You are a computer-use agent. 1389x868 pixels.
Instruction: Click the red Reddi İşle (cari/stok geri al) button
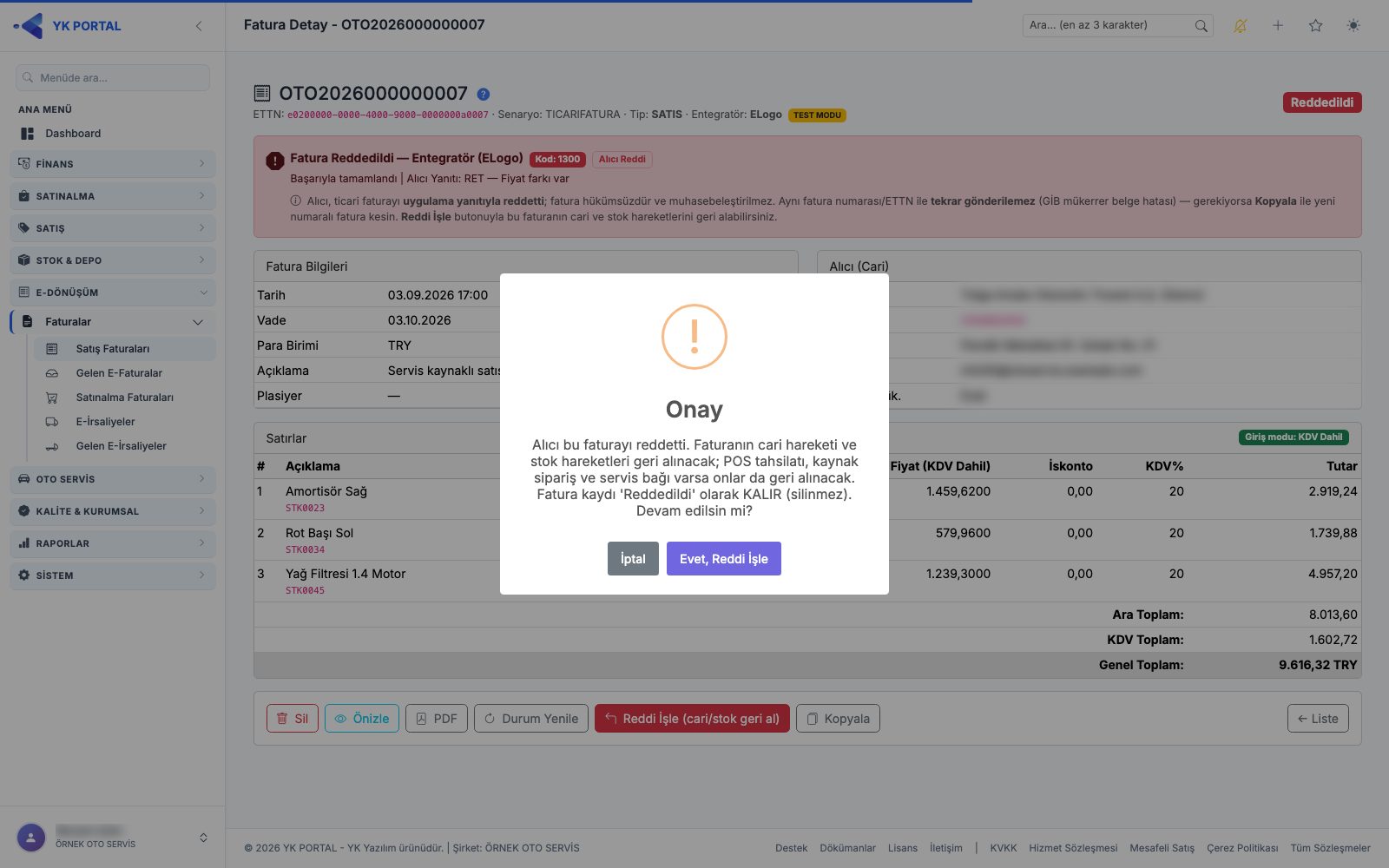[692, 719]
